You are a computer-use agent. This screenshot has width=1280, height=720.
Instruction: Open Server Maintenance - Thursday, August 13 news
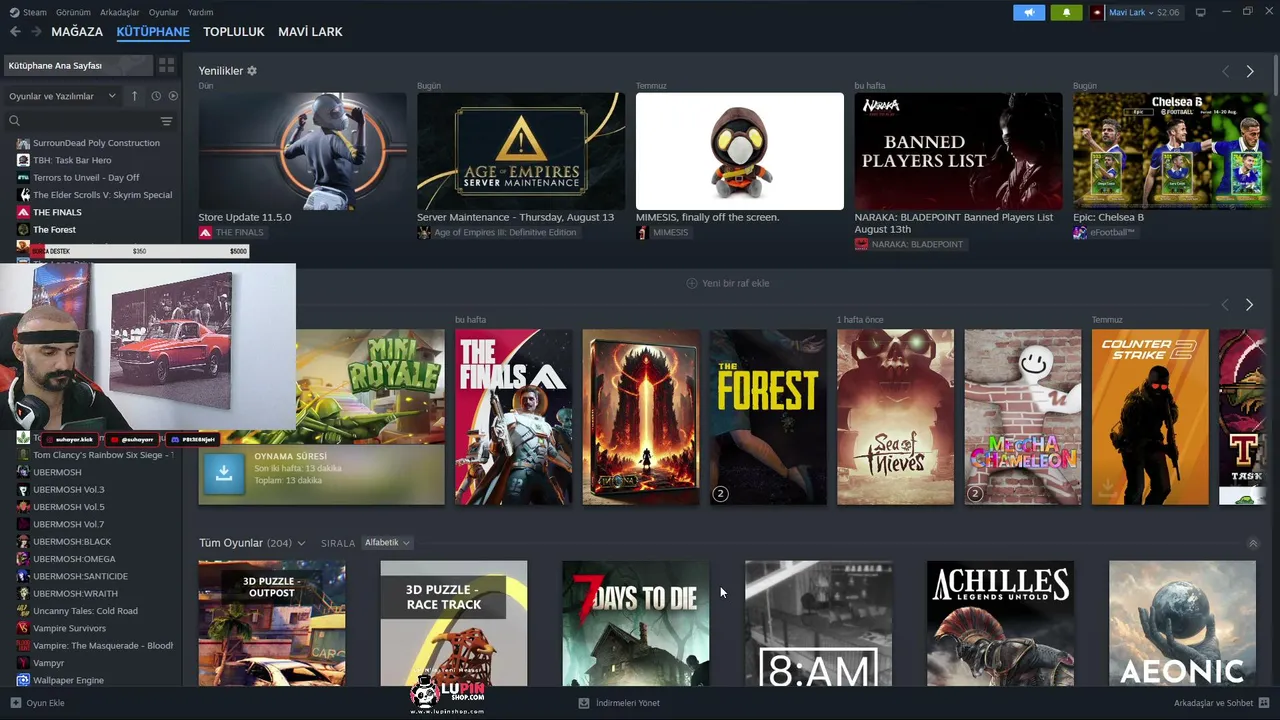[515, 217]
